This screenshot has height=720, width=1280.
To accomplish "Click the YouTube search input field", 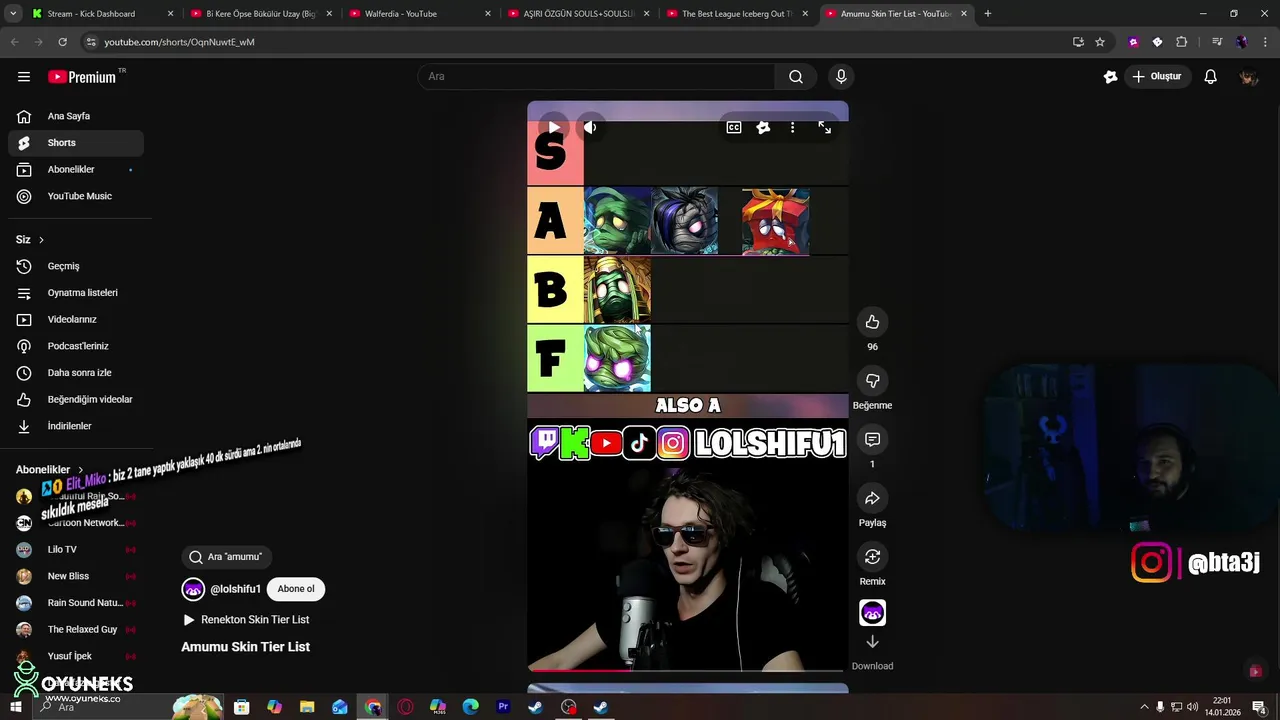I will coord(597,77).
